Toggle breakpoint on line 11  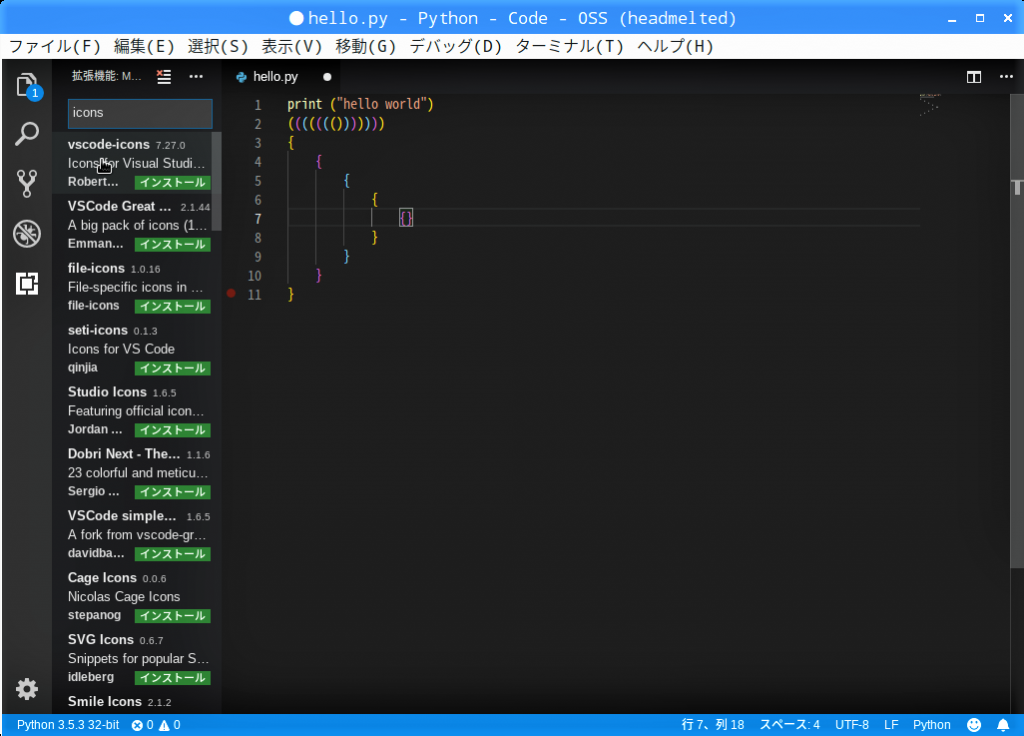tap(231, 293)
